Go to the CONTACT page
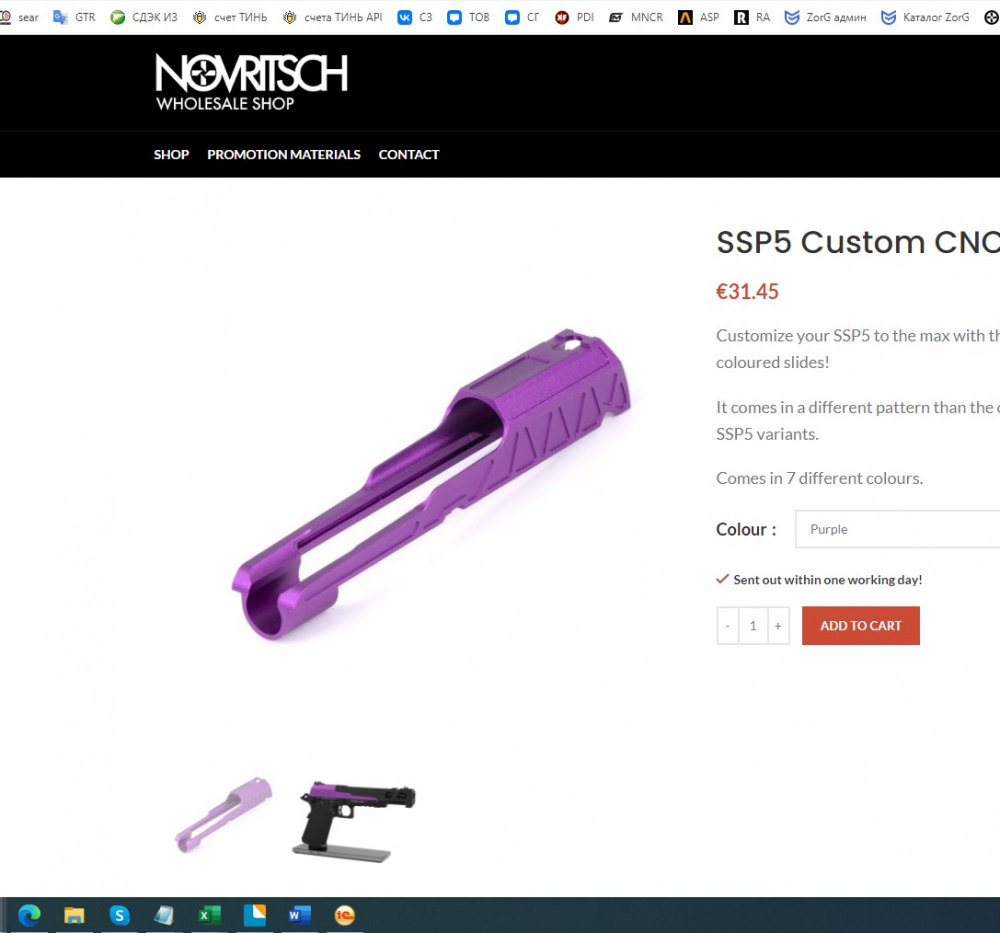 click(x=409, y=154)
